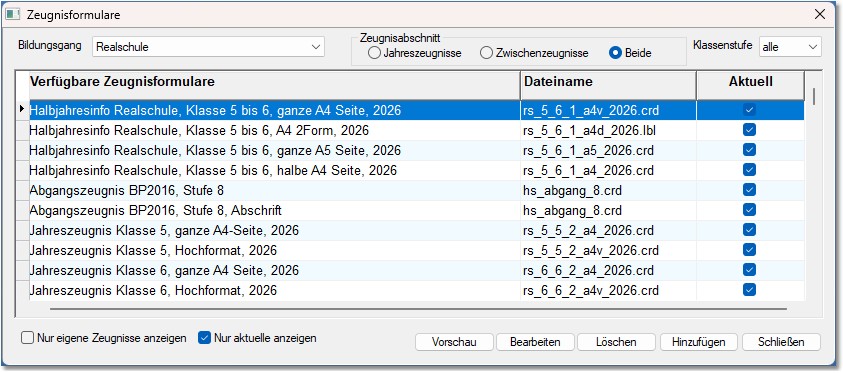
Task: Sort by Dateiname column header
Action: pyautogui.click(x=608, y=84)
